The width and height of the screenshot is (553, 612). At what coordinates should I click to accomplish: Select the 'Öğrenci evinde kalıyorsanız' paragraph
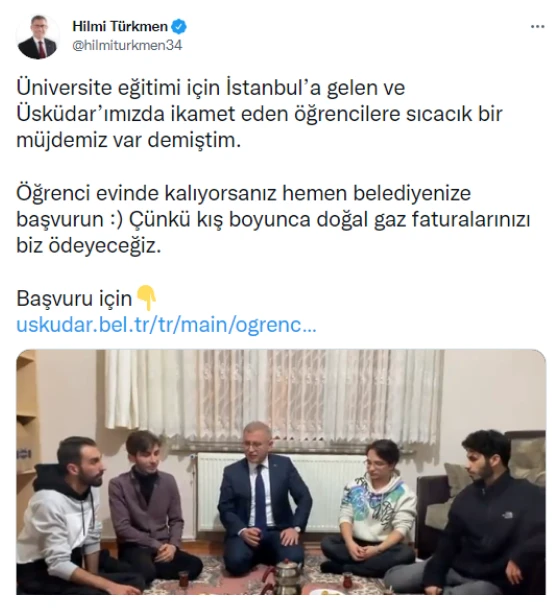click(273, 219)
